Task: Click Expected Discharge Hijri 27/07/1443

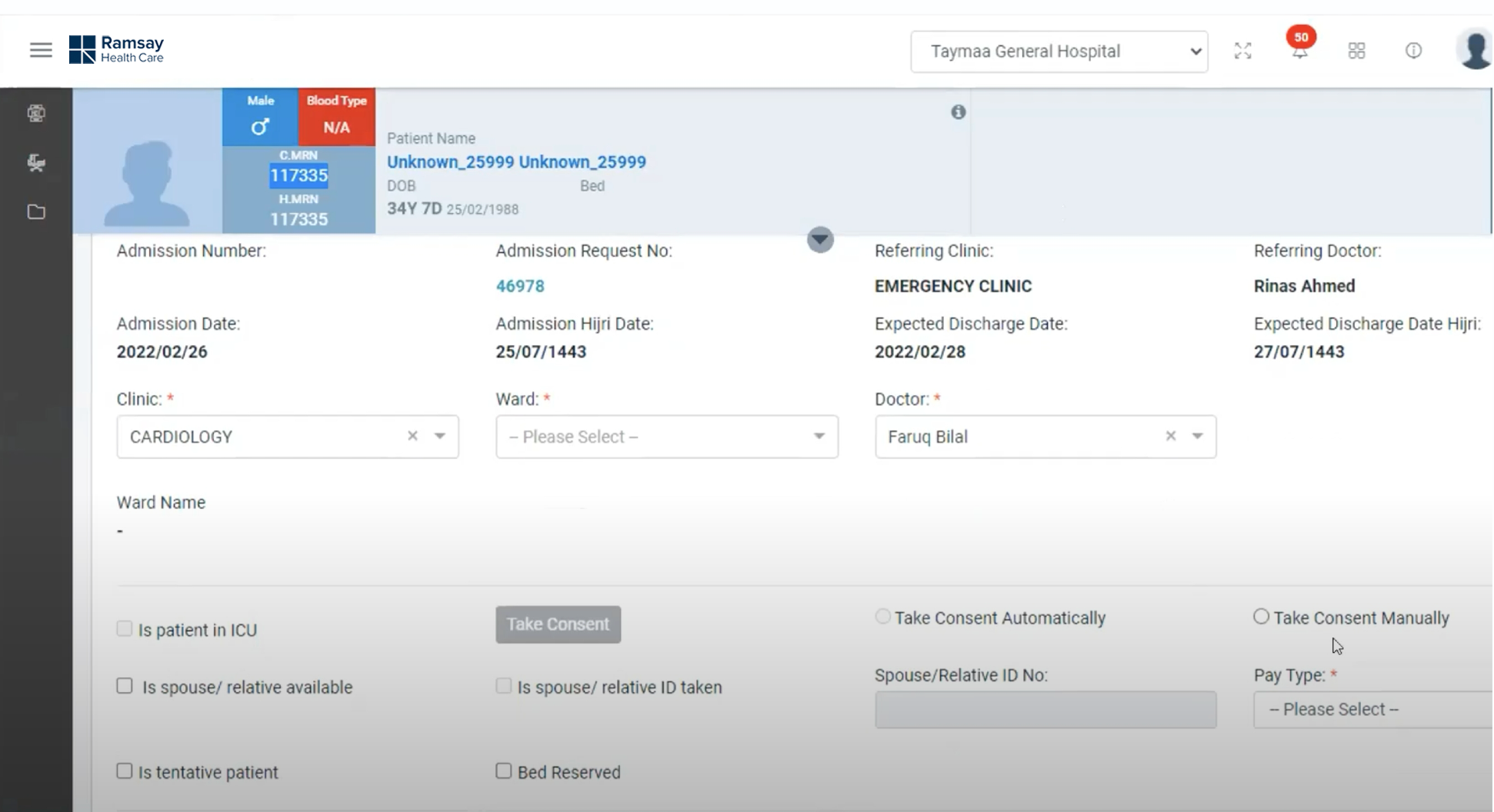Action: tap(1299, 351)
